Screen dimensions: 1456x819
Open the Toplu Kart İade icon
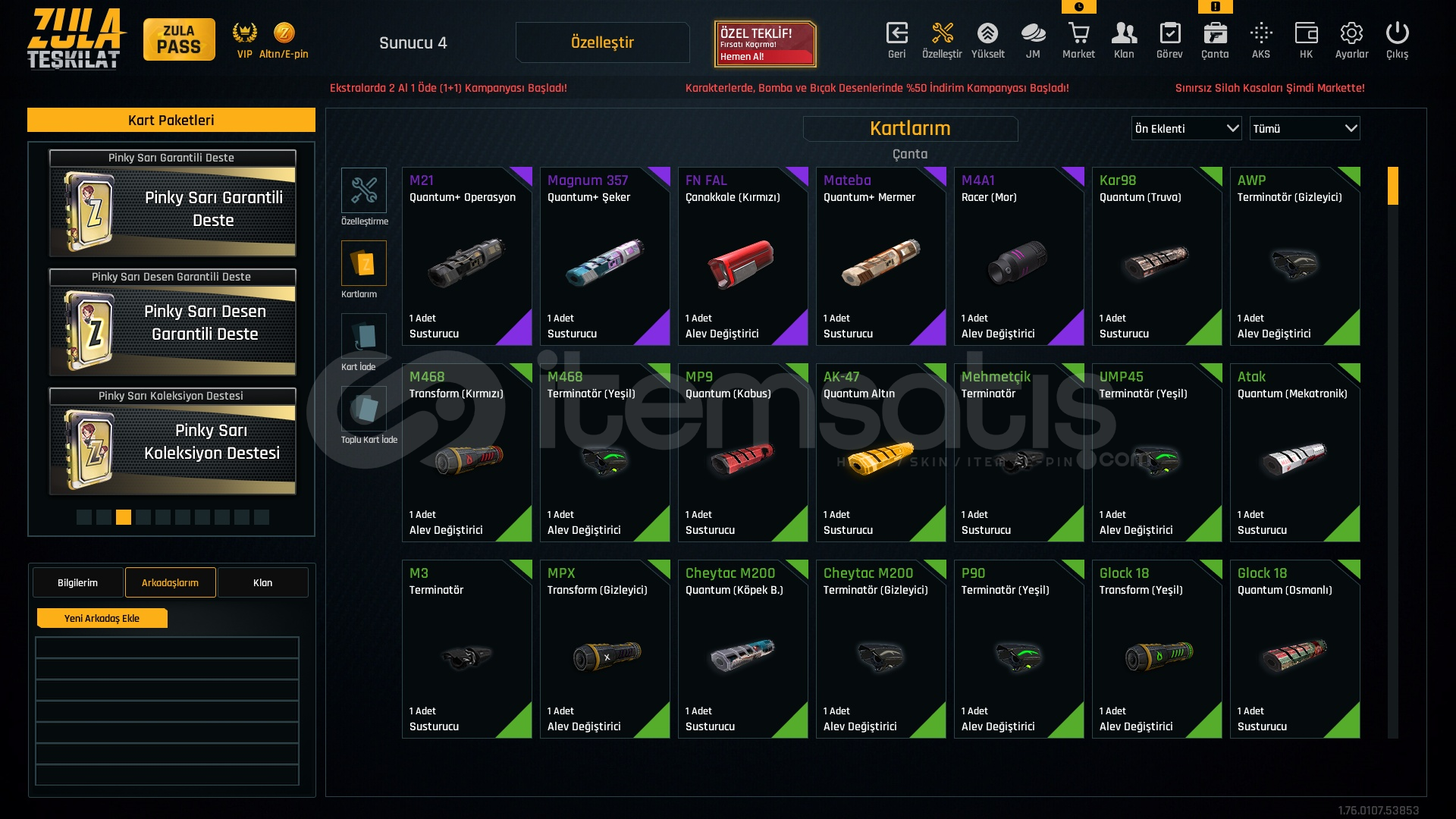(x=364, y=409)
